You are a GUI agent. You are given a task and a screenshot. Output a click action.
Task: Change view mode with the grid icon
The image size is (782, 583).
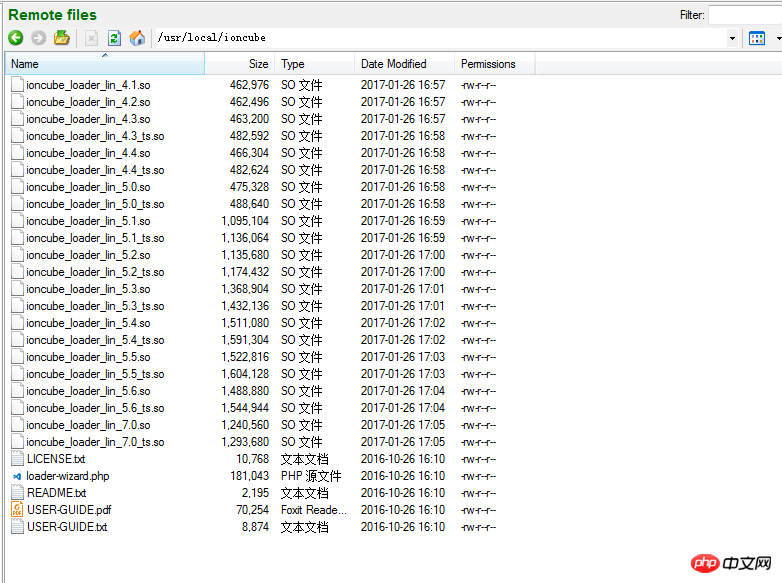[x=757, y=38]
